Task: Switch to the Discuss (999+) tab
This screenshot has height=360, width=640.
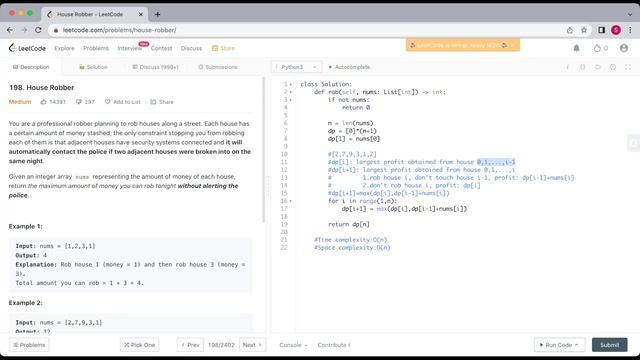Action: (x=156, y=67)
